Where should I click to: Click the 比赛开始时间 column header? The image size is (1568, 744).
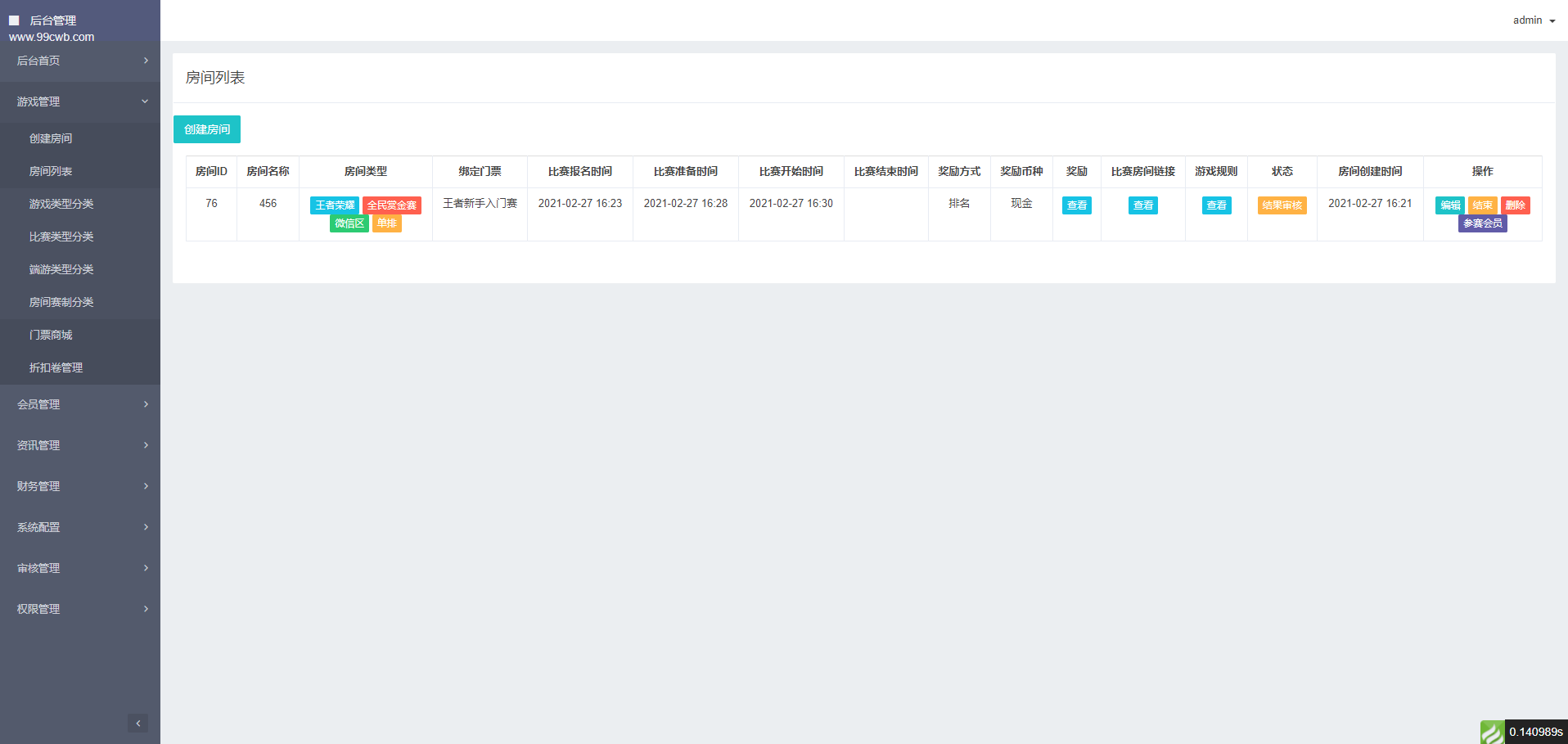791,172
